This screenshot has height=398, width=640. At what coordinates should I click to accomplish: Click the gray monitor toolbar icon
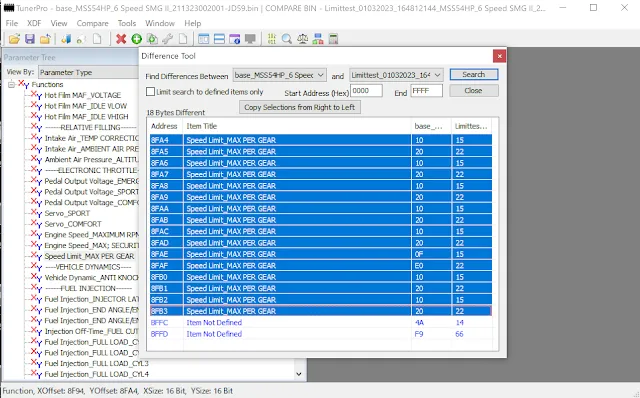click(250, 39)
